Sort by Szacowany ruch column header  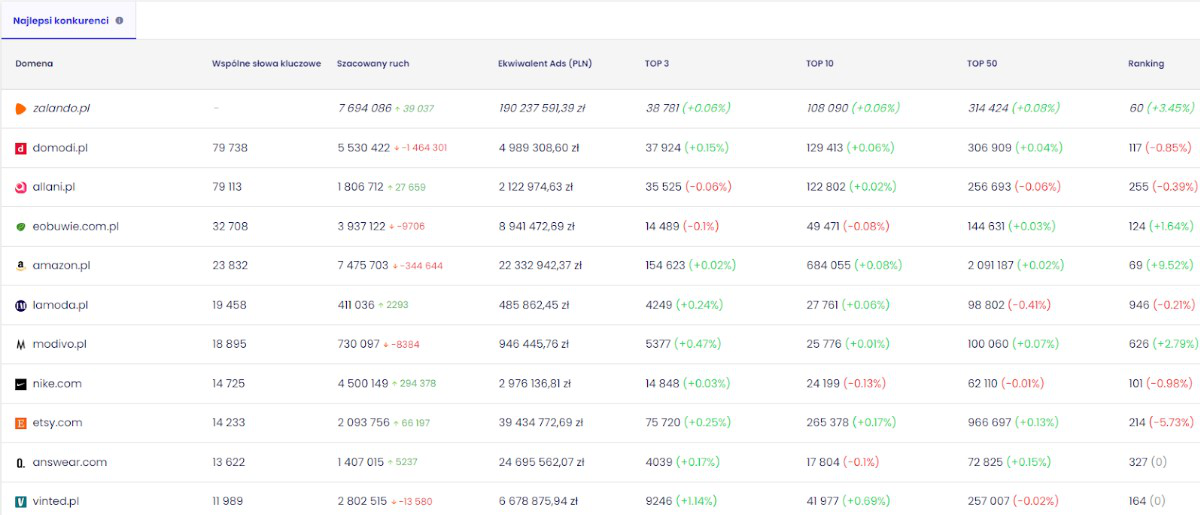373,64
